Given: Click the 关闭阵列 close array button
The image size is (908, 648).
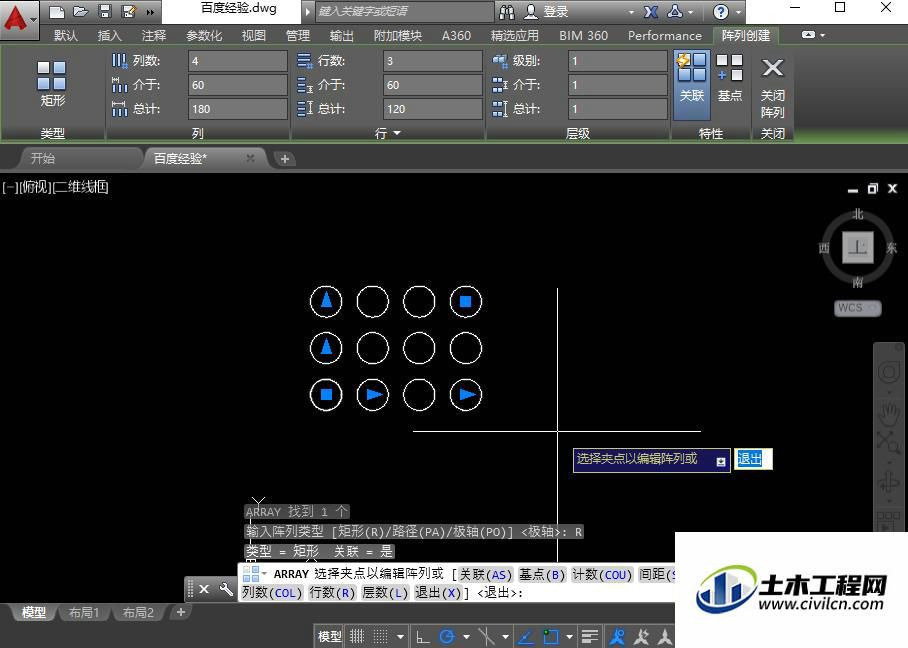Looking at the screenshot, I should point(772,87).
